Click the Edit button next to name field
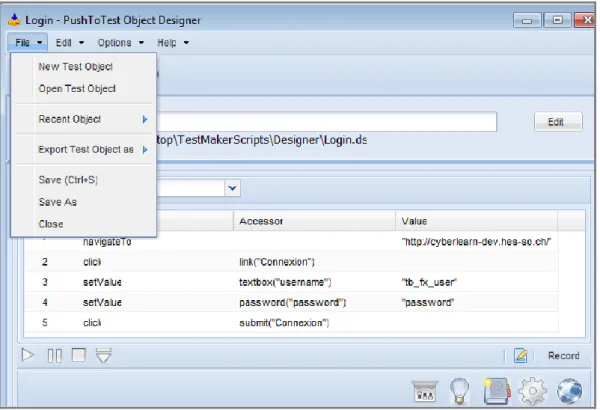 point(558,122)
